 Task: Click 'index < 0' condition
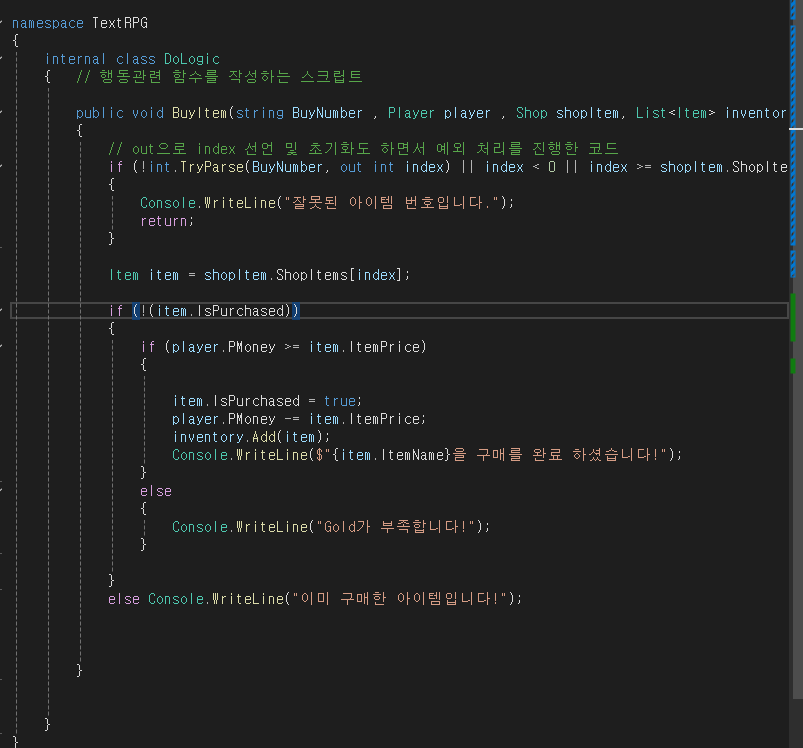pyautogui.click(x=520, y=167)
